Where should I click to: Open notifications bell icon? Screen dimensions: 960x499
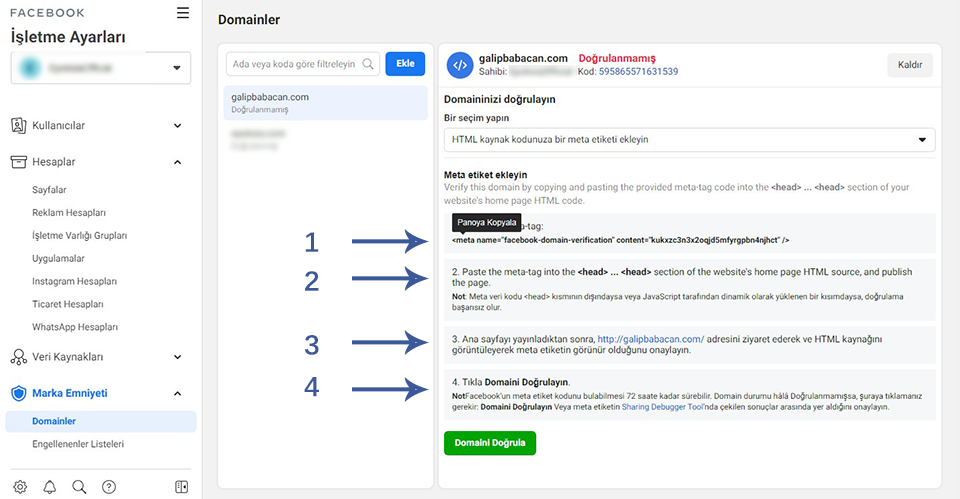(50, 487)
